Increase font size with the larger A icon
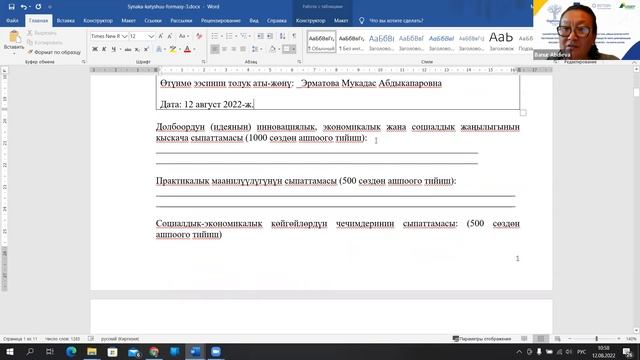This screenshot has height=360, width=640. (161, 36)
